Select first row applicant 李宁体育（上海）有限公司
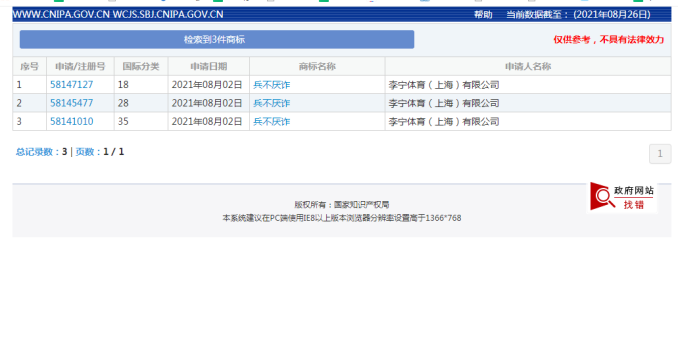This screenshot has width=678, height=361. pyautogui.click(x=444, y=85)
